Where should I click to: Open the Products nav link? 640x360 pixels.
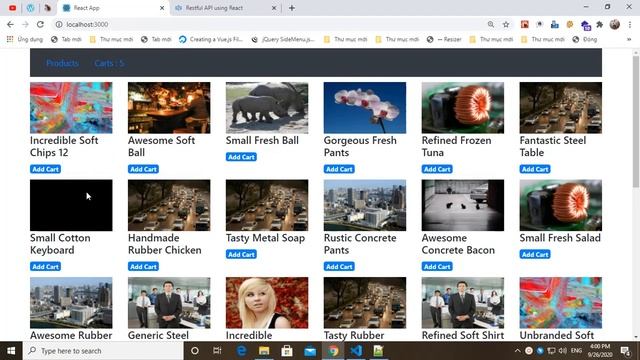pos(62,63)
